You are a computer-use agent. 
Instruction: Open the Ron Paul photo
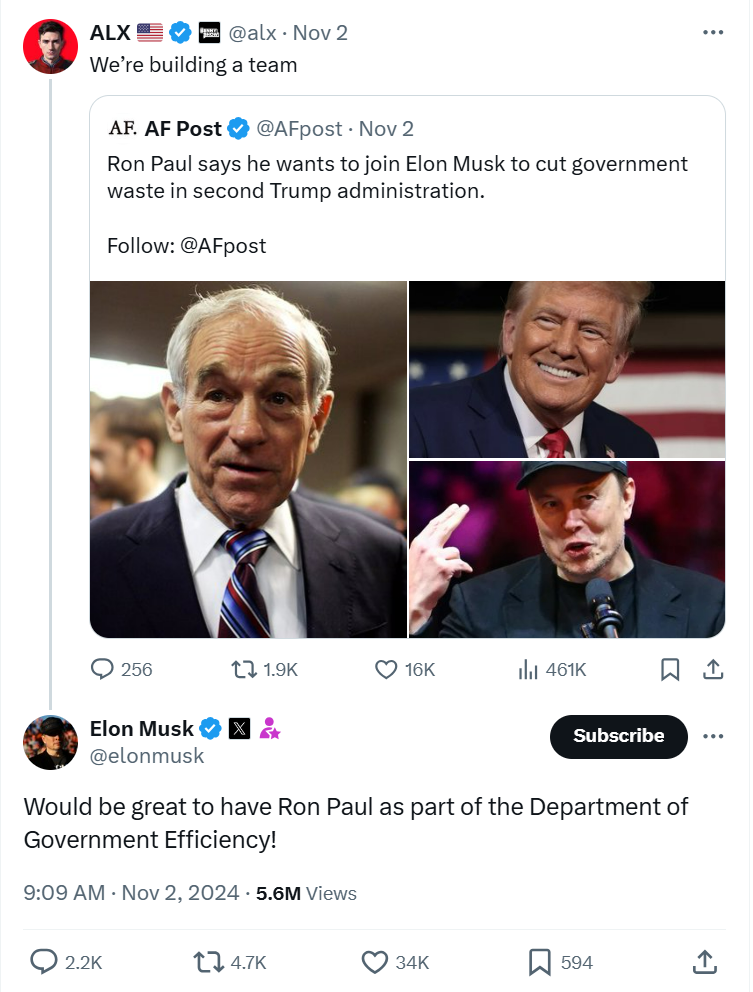pos(248,459)
